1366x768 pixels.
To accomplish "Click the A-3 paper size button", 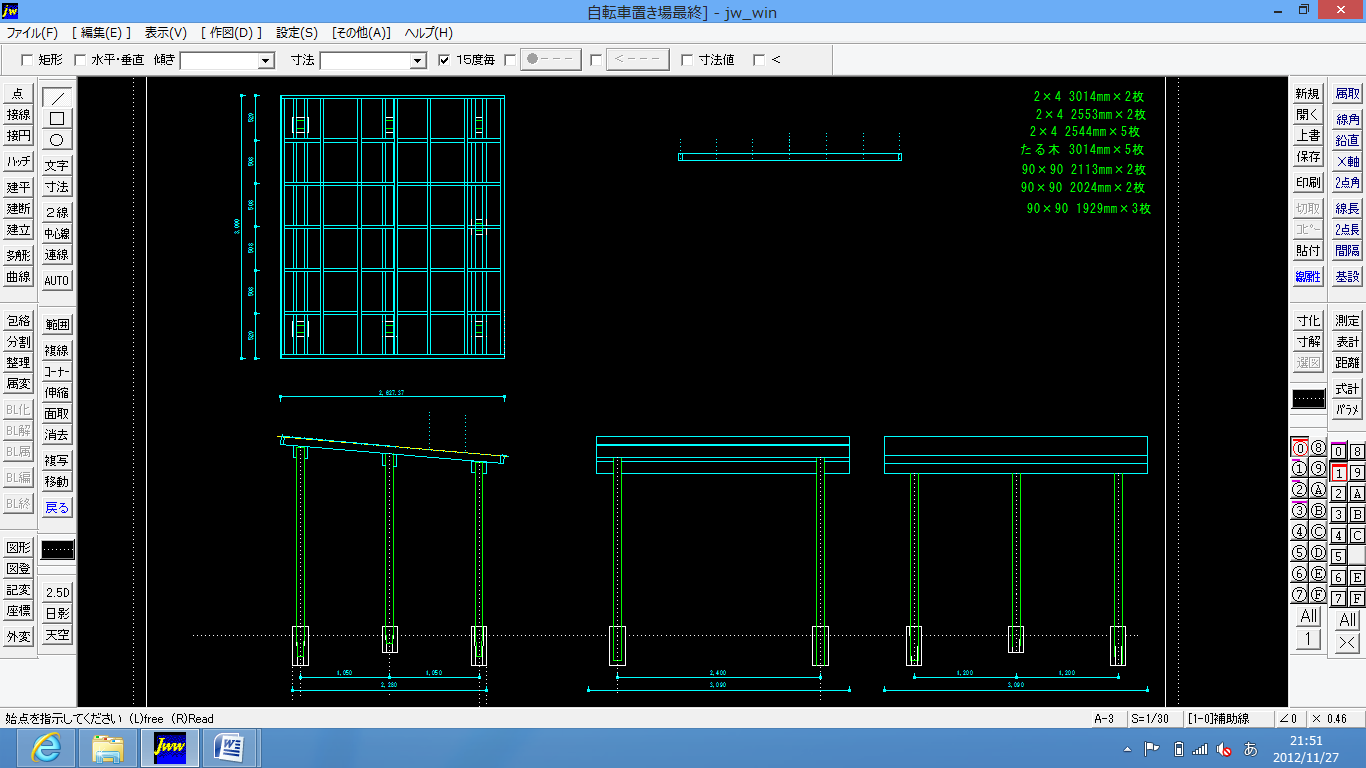I will (1104, 719).
